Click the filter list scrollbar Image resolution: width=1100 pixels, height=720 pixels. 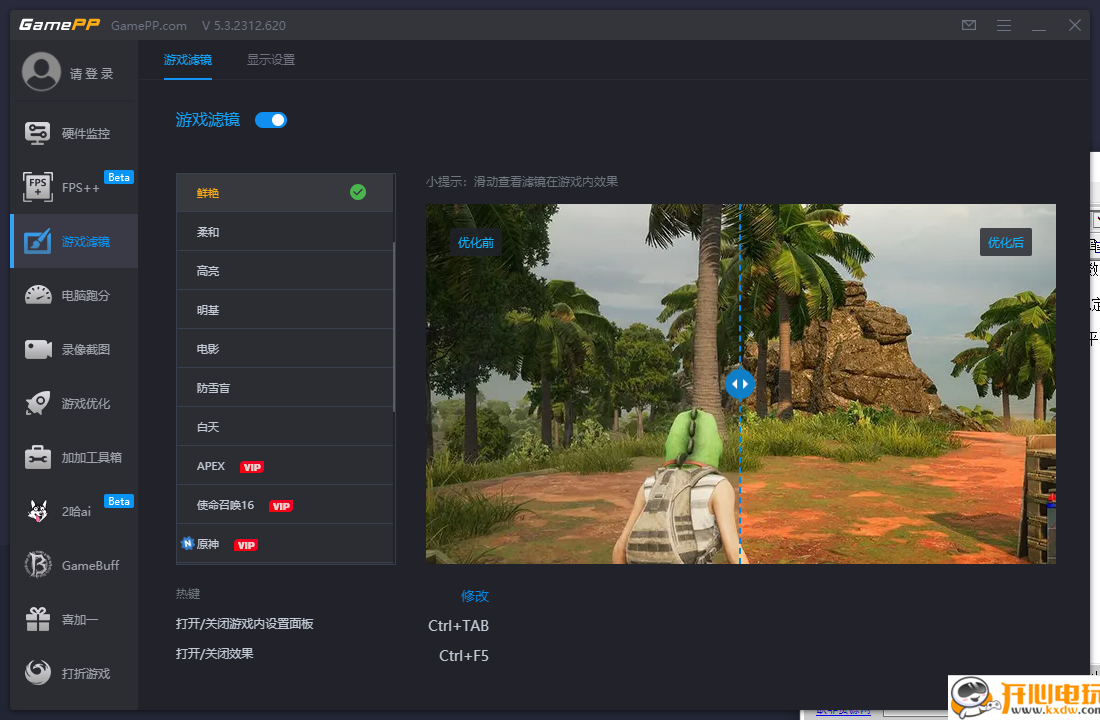pos(394,327)
